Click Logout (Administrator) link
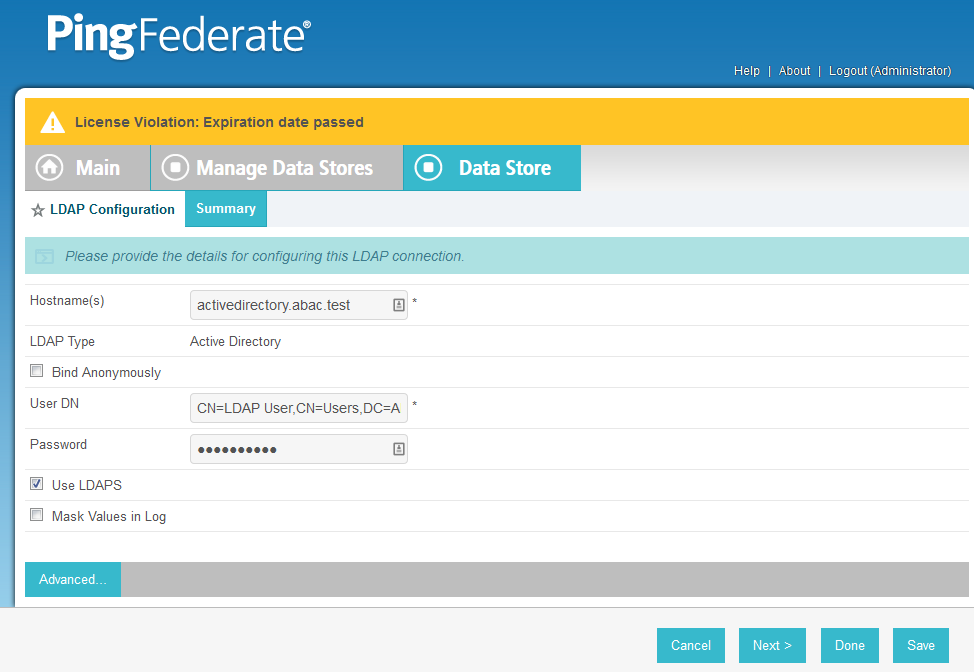 (890, 71)
